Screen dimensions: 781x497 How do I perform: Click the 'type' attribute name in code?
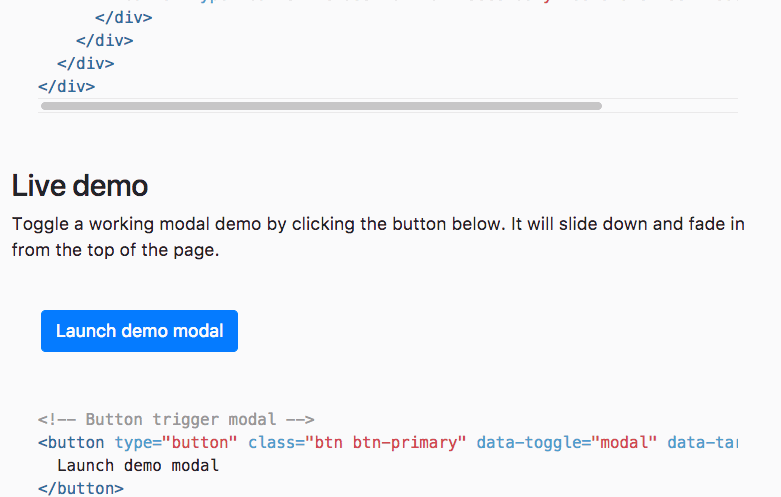133,442
